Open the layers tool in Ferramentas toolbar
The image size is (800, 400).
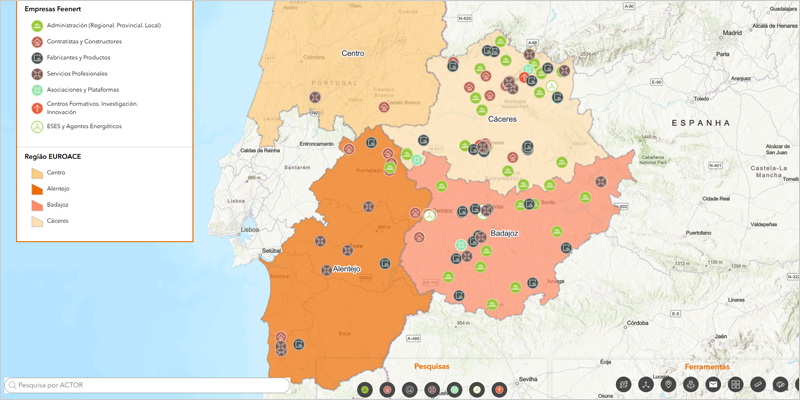tap(781, 385)
